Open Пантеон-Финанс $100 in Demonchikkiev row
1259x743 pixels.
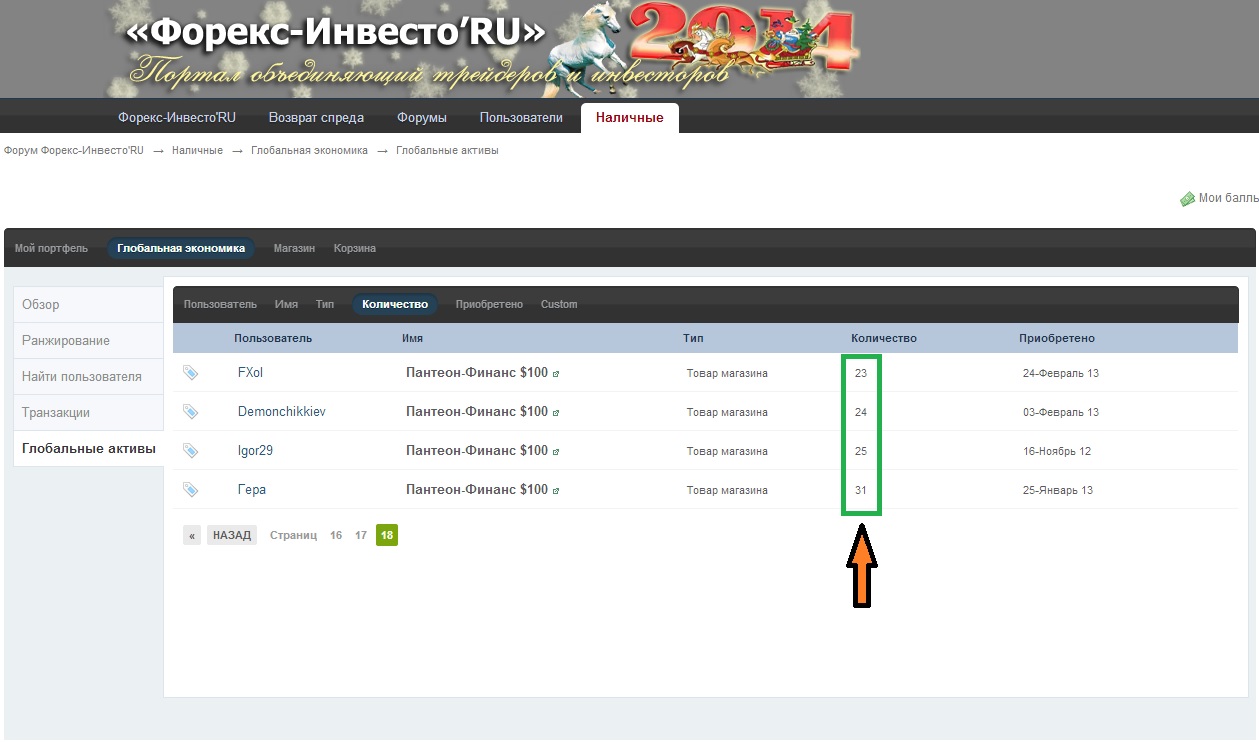(x=477, y=411)
